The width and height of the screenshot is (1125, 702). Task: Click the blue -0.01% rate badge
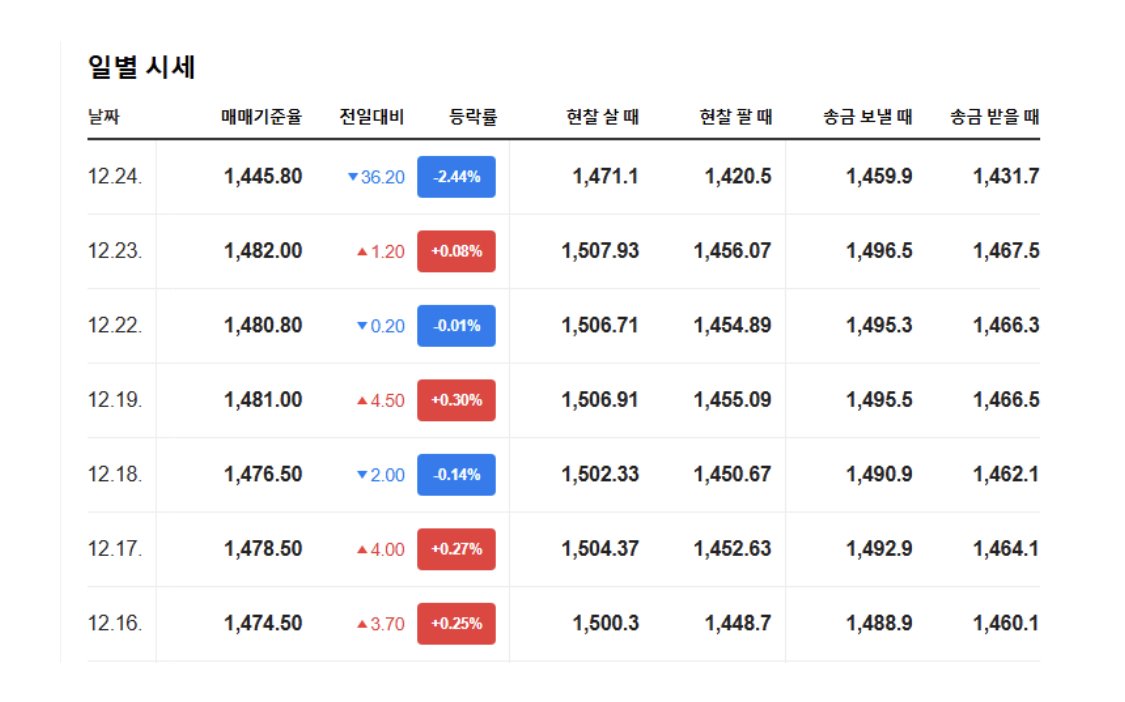click(x=456, y=326)
